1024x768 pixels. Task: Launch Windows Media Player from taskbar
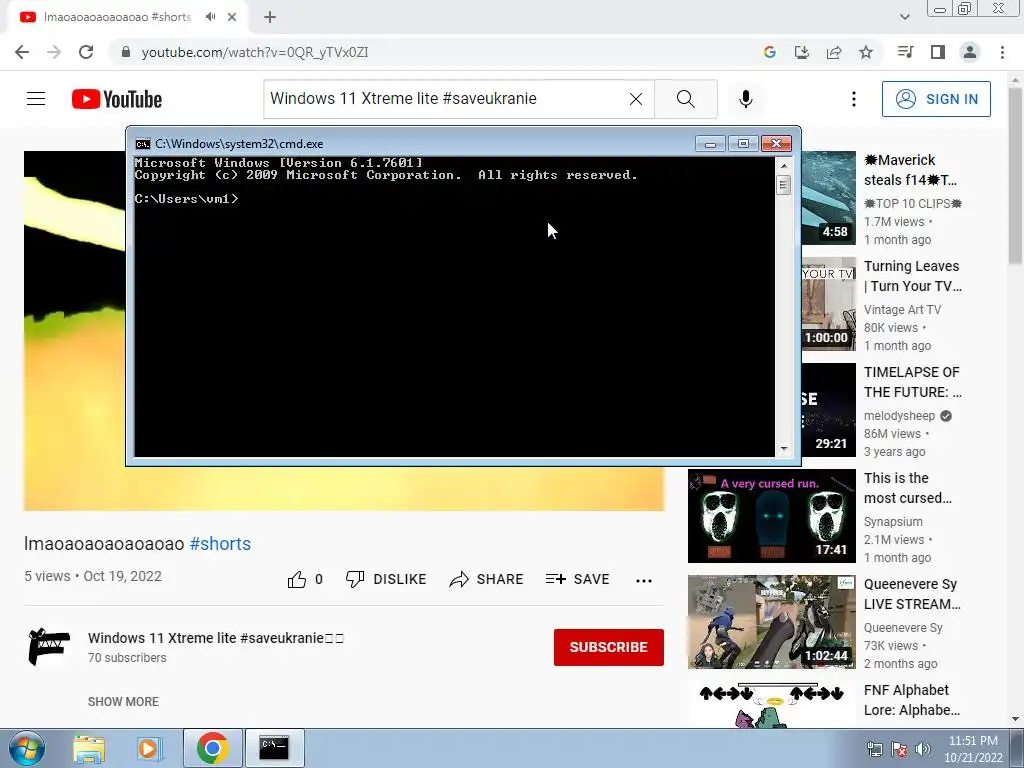[x=150, y=748]
